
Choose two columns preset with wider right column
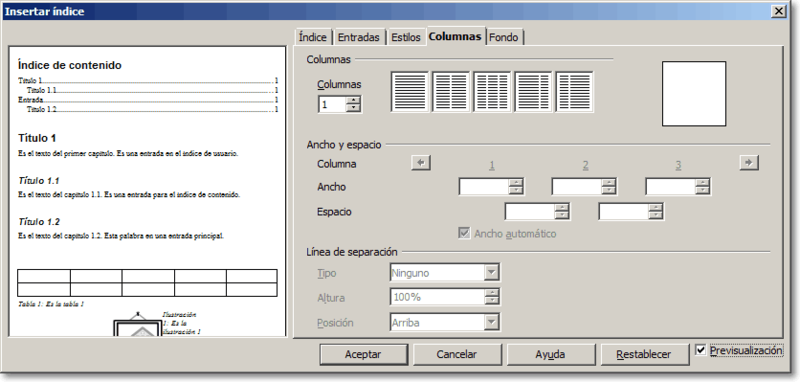574,92
